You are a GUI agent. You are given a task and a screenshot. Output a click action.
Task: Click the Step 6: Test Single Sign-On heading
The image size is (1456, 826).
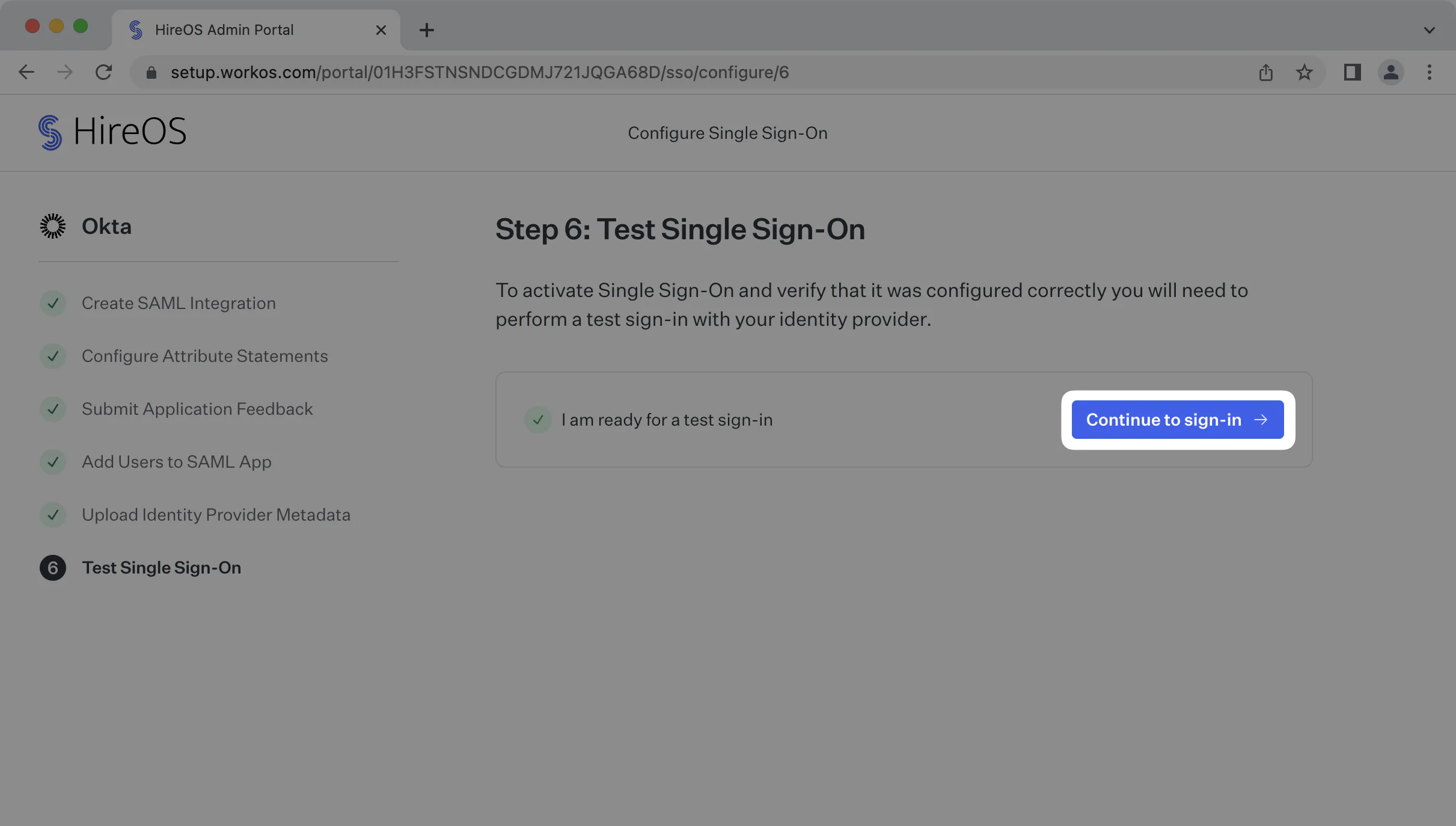(x=680, y=229)
